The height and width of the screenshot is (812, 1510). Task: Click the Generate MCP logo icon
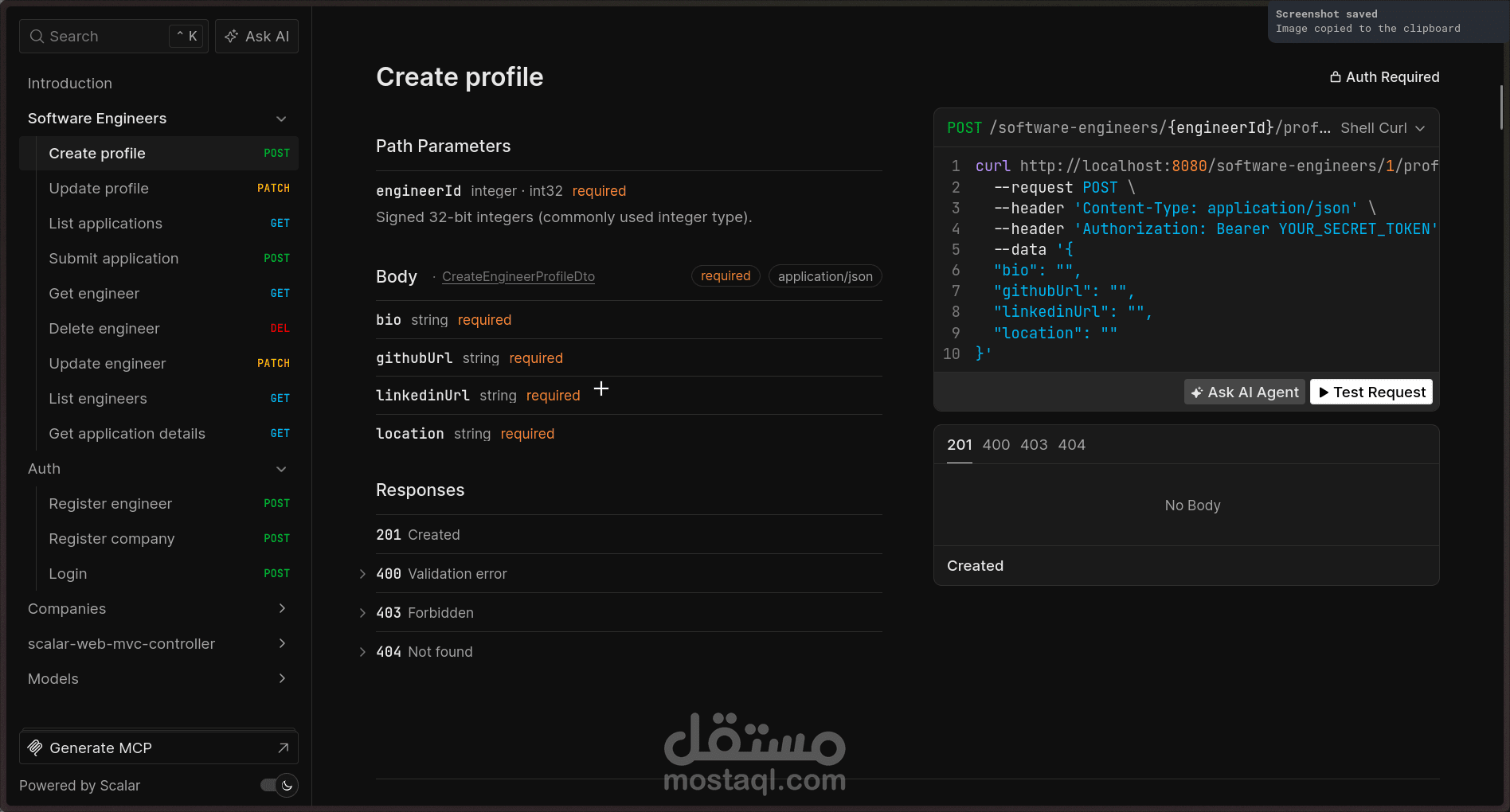point(35,748)
